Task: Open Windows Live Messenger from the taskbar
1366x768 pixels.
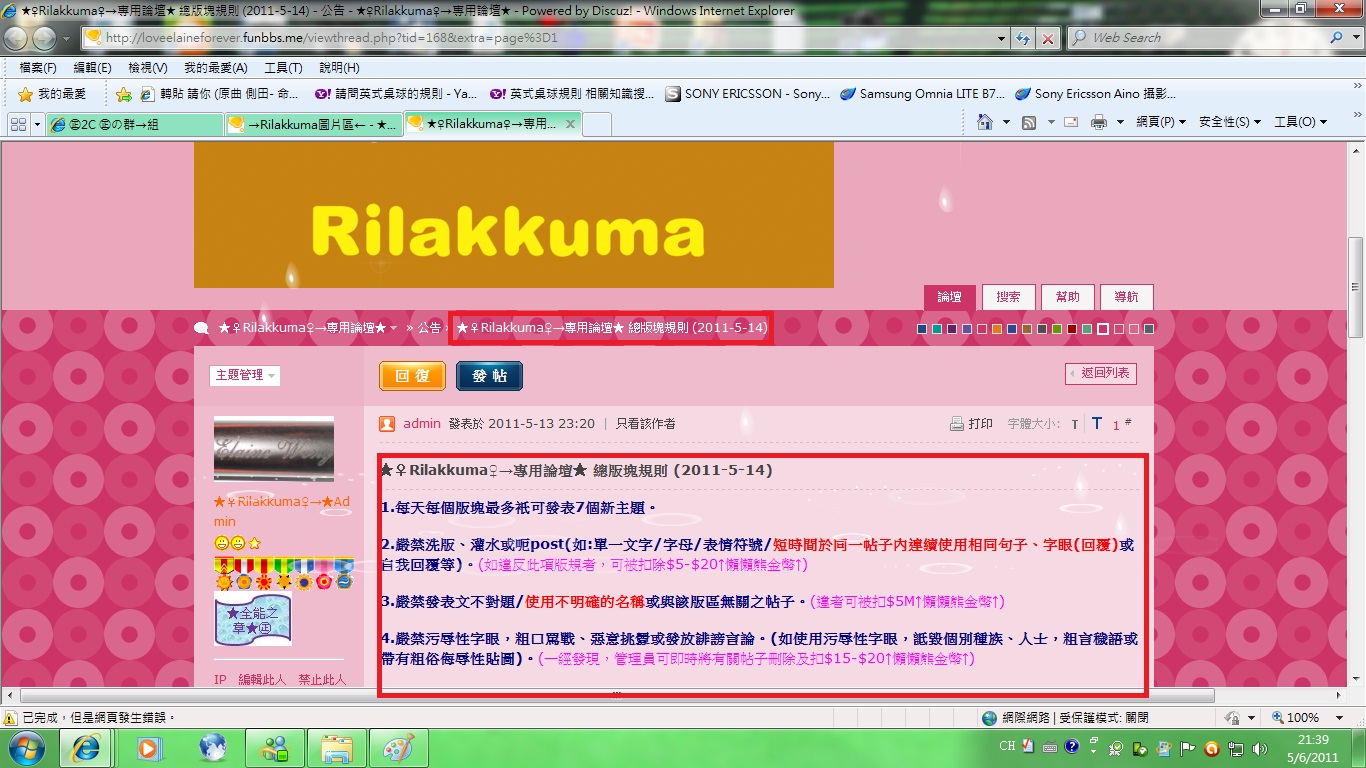Action: (274, 747)
